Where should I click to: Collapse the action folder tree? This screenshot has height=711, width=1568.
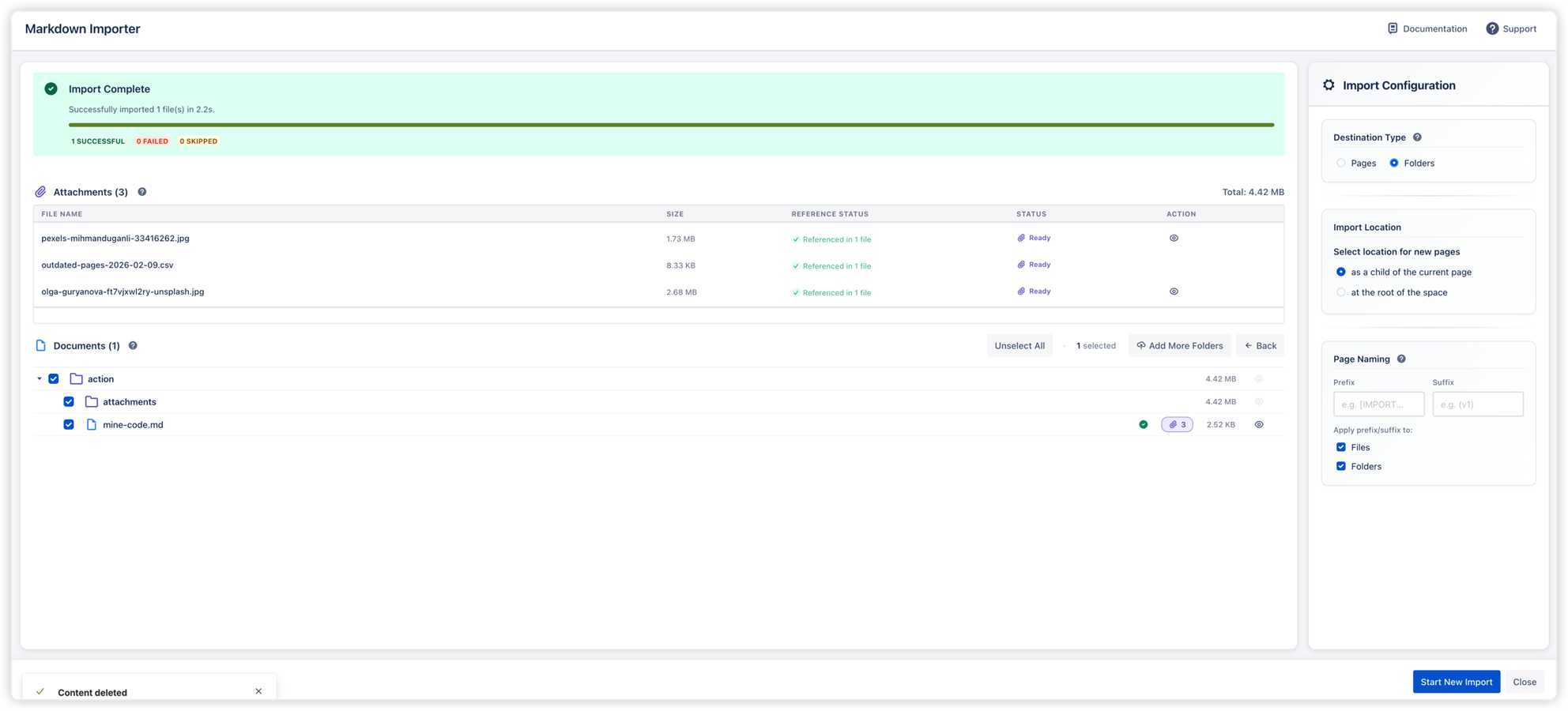point(39,378)
